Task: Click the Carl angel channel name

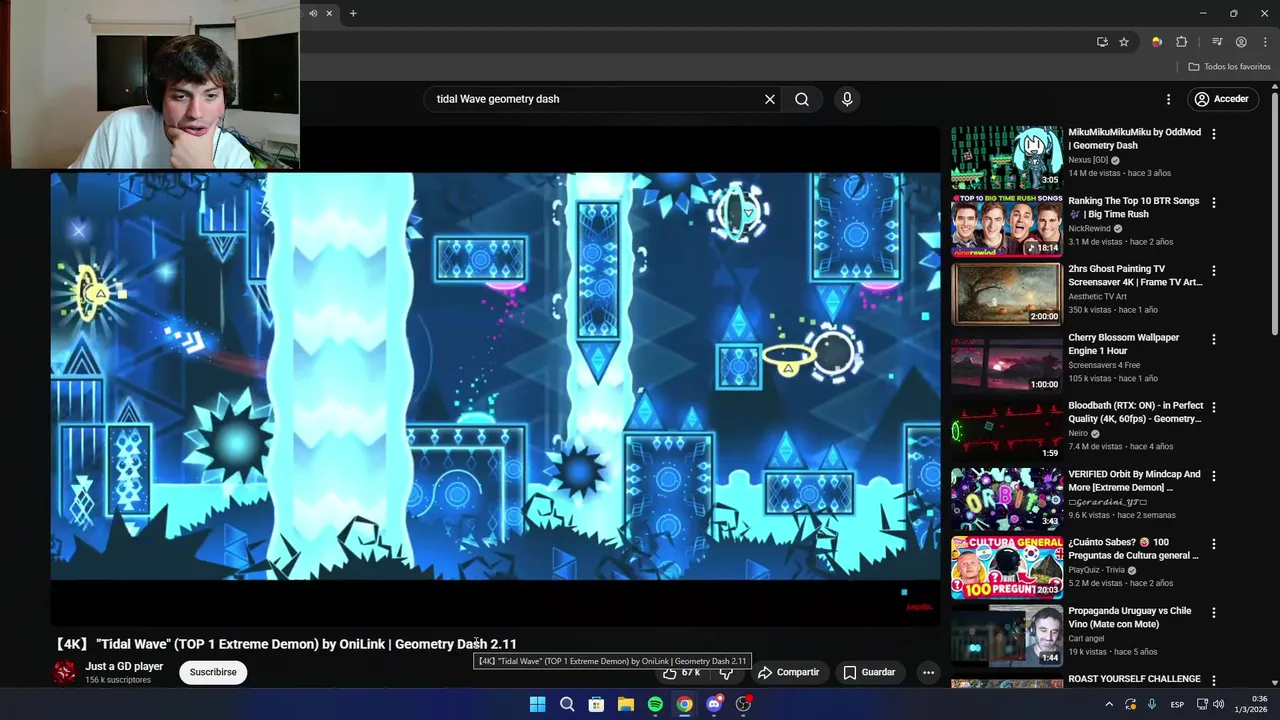Action: pyautogui.click(x=1085, y=638)
